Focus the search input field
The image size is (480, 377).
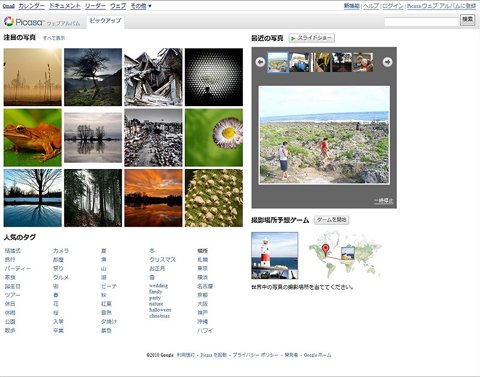(421, 22)
